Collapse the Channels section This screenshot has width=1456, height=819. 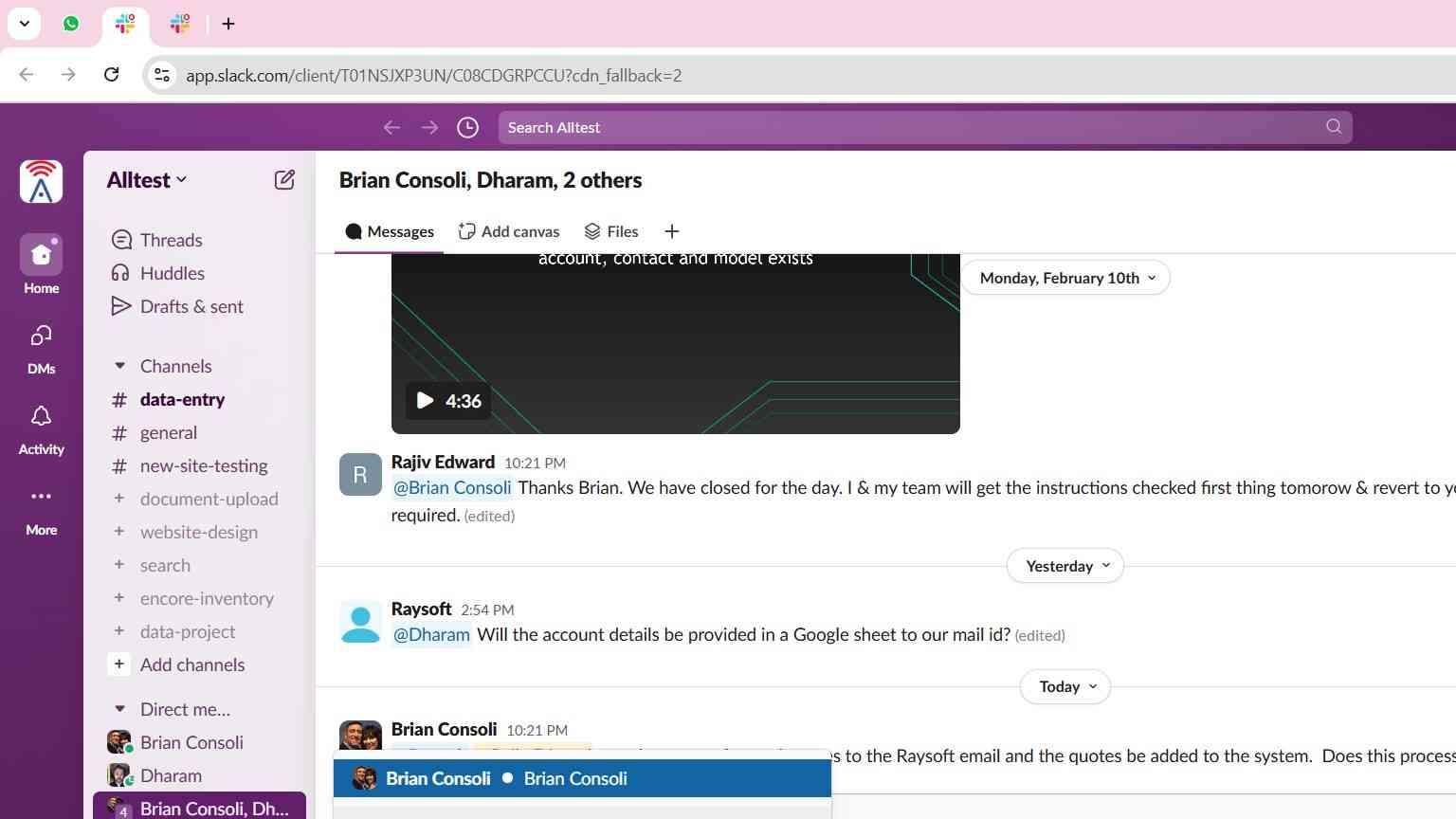coord(119,366)
